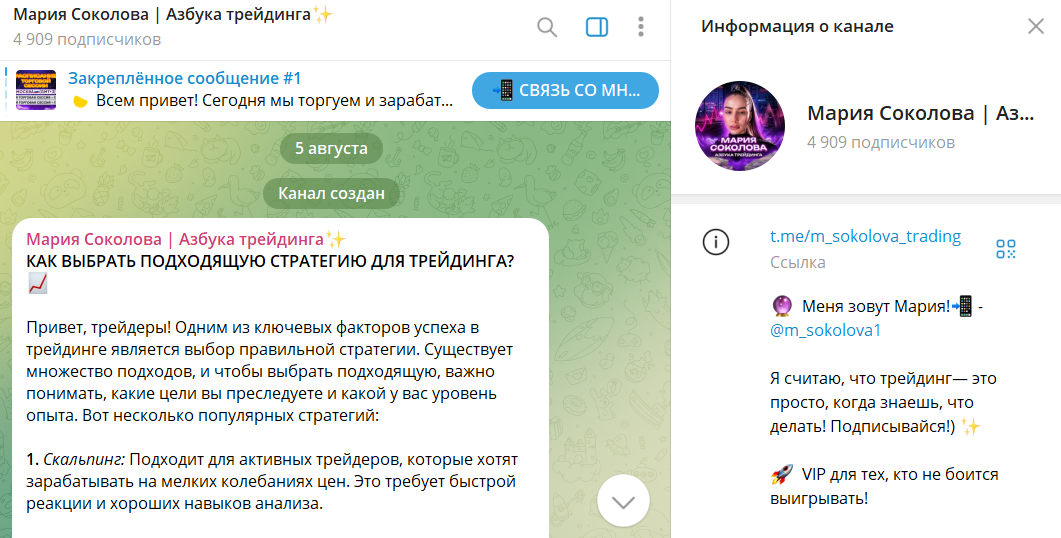Open the channel search magnifier icon

(547, 27)
